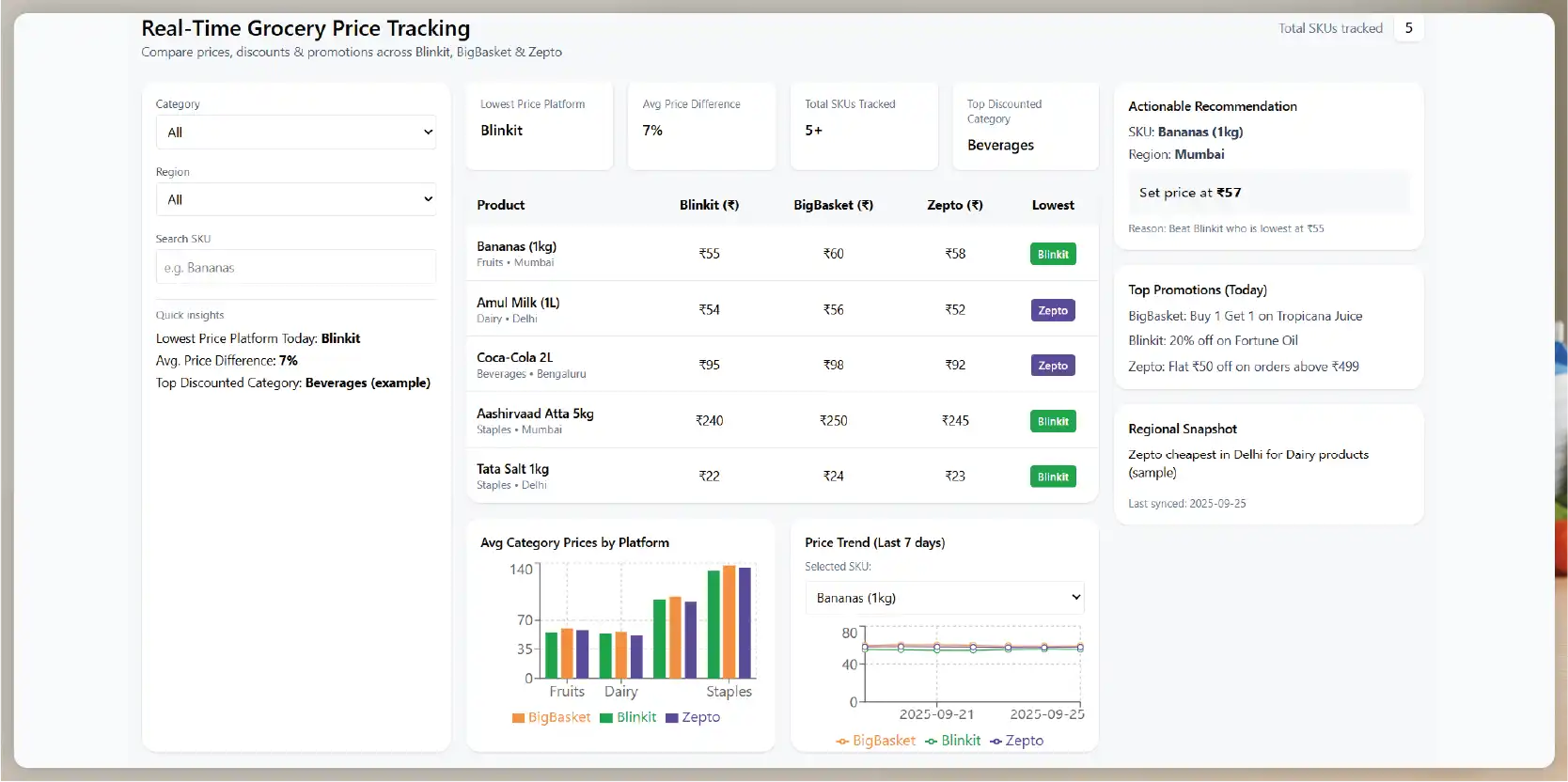The width and height of the screenshot is (1568, 782).
Task: Toggle BigBasket legend in bar chart
Action: point(551,717)
